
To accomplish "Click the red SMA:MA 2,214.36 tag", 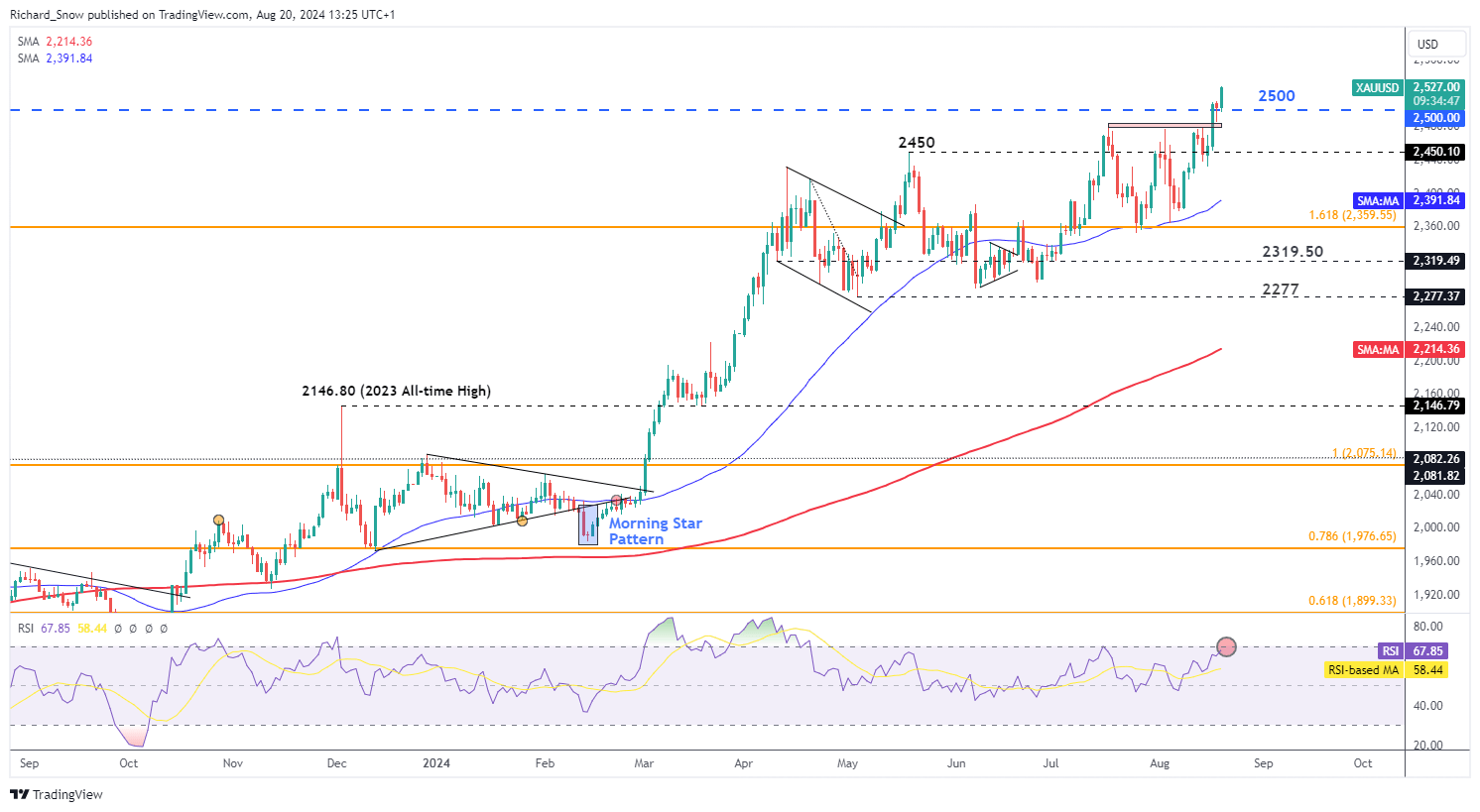I will pos(1409,349).
